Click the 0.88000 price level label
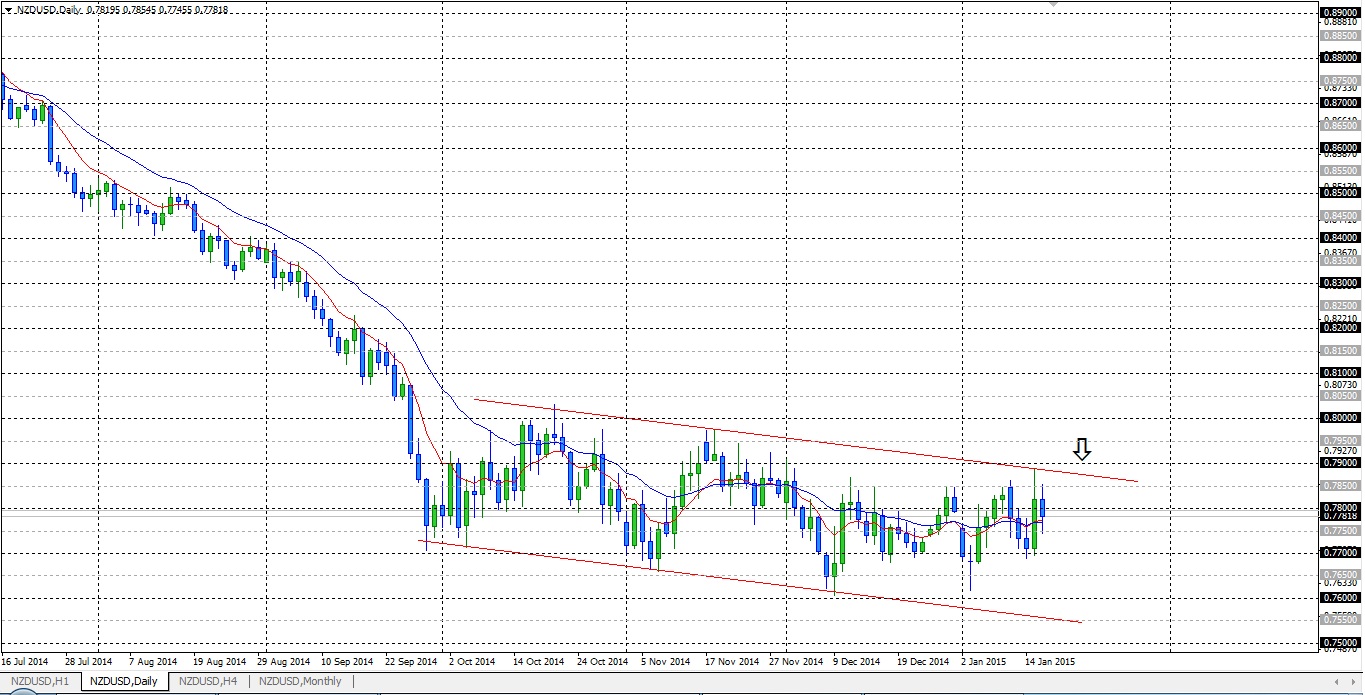 click(x=1340, y=57)
